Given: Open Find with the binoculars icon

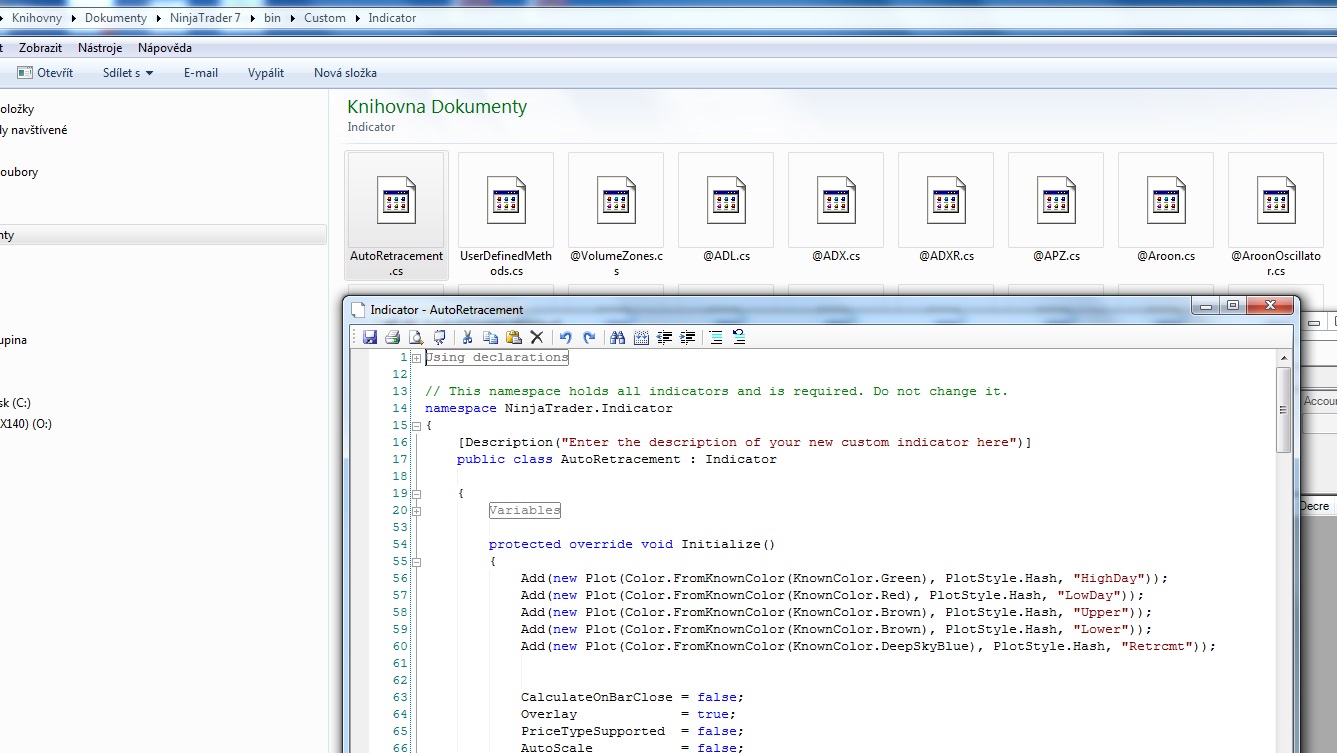Looking at the screenshot, I should 618,338.
